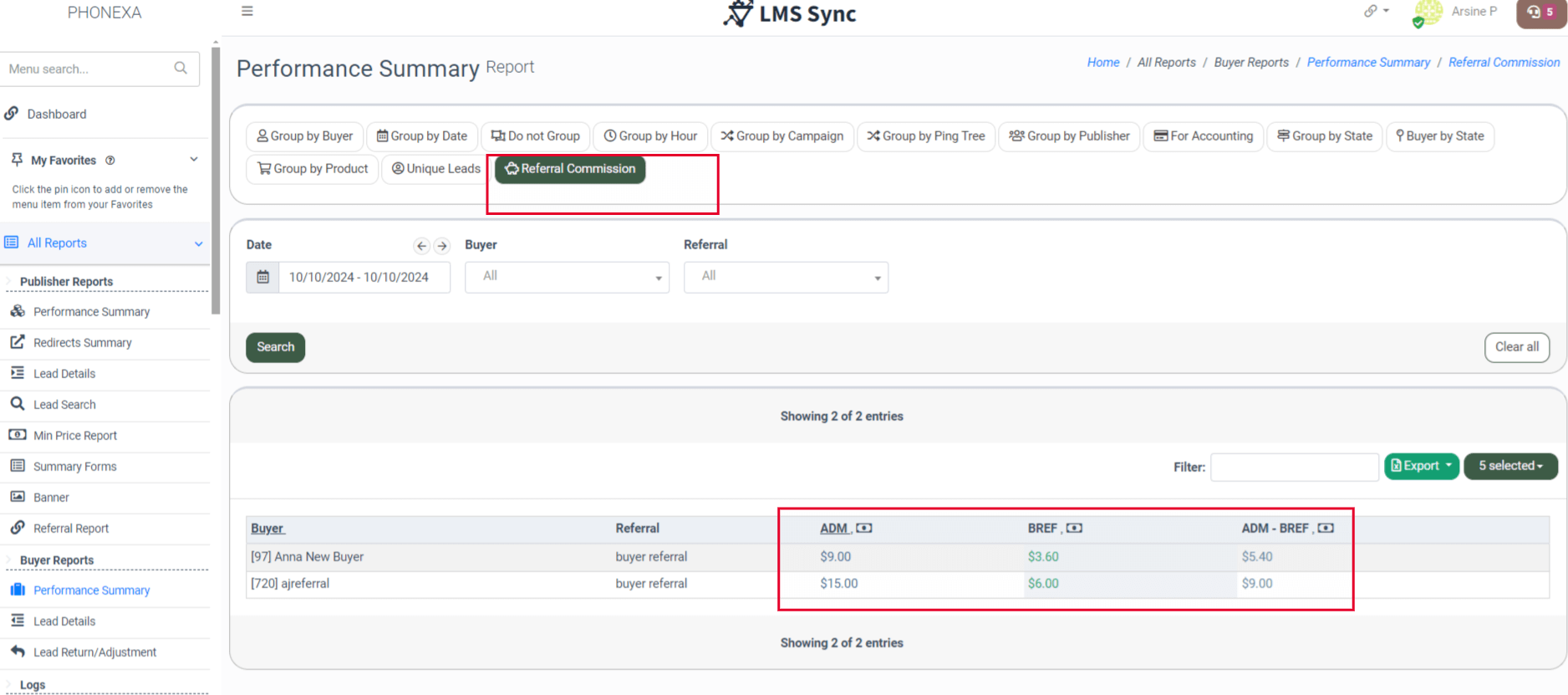Screen dimensions: 1568x695
Task: Click previous date arrow icon
Action: (x=422, y=246)
